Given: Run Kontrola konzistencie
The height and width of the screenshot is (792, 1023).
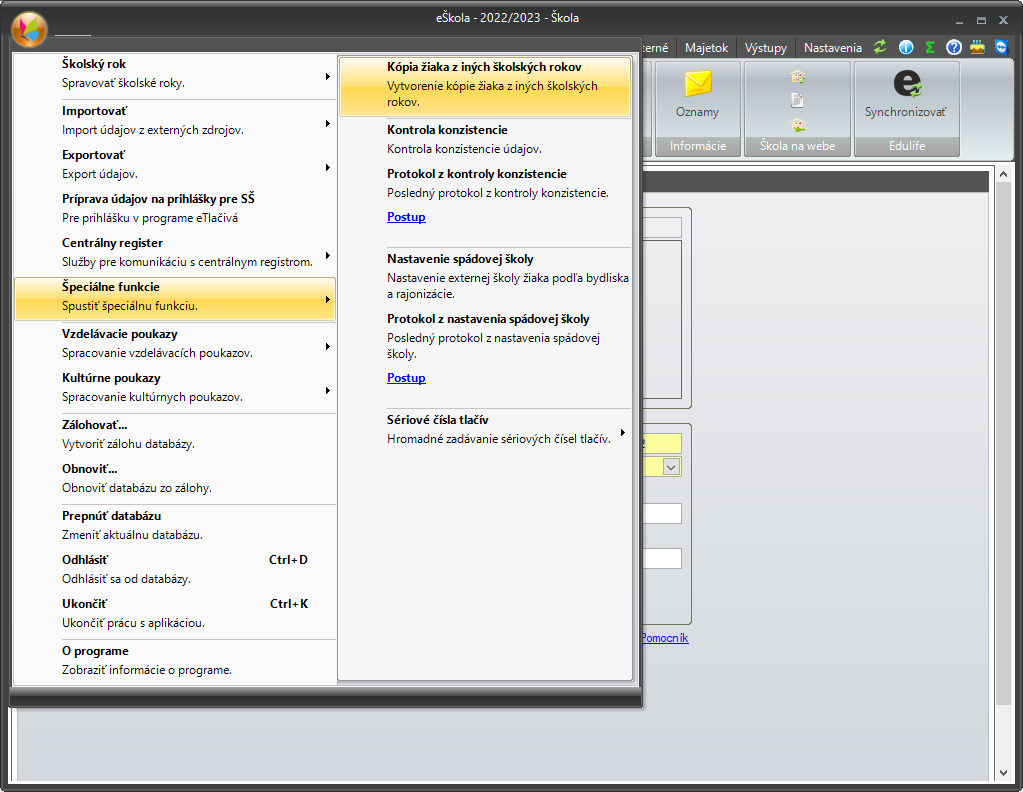Looking at the screenshot, I should (x=485, y=140).
